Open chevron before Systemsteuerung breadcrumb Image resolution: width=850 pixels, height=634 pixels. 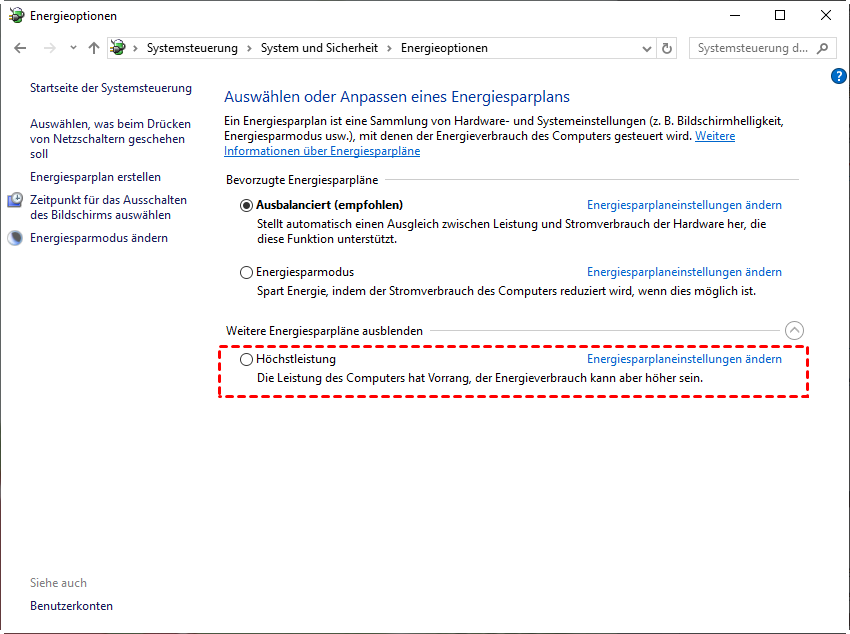pyautogui.click(x=136, y=48)
